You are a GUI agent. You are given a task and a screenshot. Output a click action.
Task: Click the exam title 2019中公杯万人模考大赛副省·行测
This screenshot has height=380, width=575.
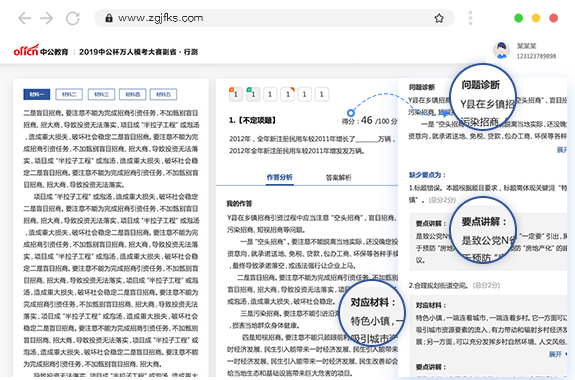click(138, 52)
